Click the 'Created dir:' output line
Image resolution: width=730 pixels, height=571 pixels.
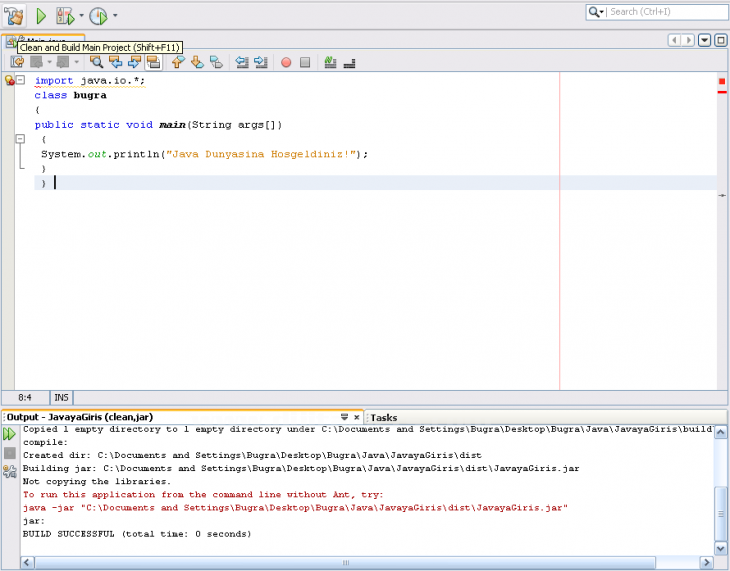tap(252, 455)
